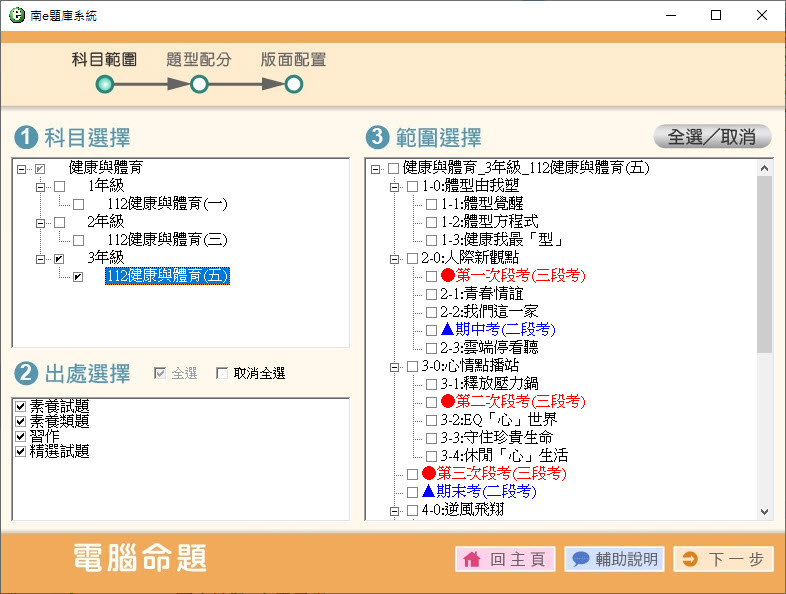This screenshot has width=786, height=594.
Task: Collapse the 2-0:人際新觀點 chapter node
Action: click(395, 258)
